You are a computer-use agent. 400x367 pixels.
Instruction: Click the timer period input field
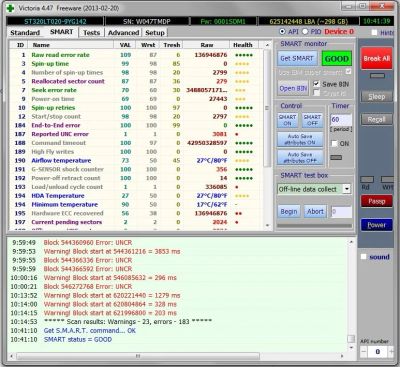(x=340, y=120)
